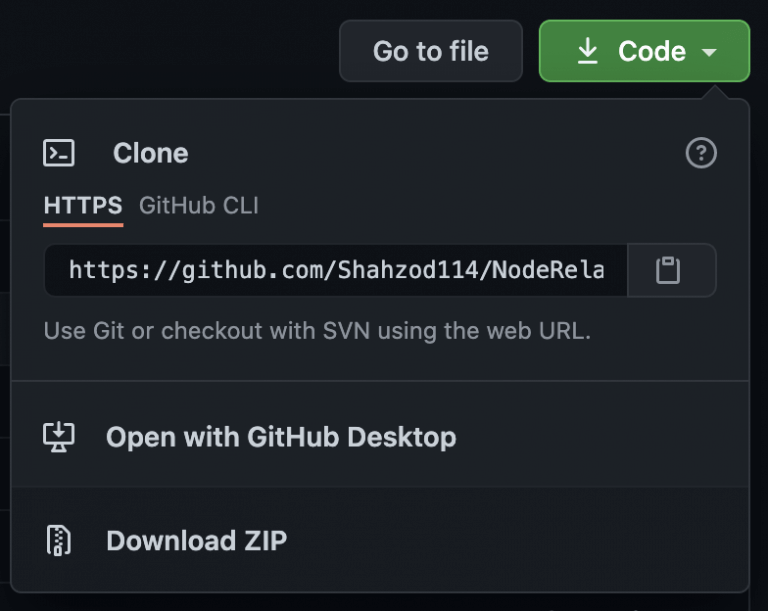Click the repository clone URL field
The width and height of the screenshot is (768, 611).
pos(336,270)
